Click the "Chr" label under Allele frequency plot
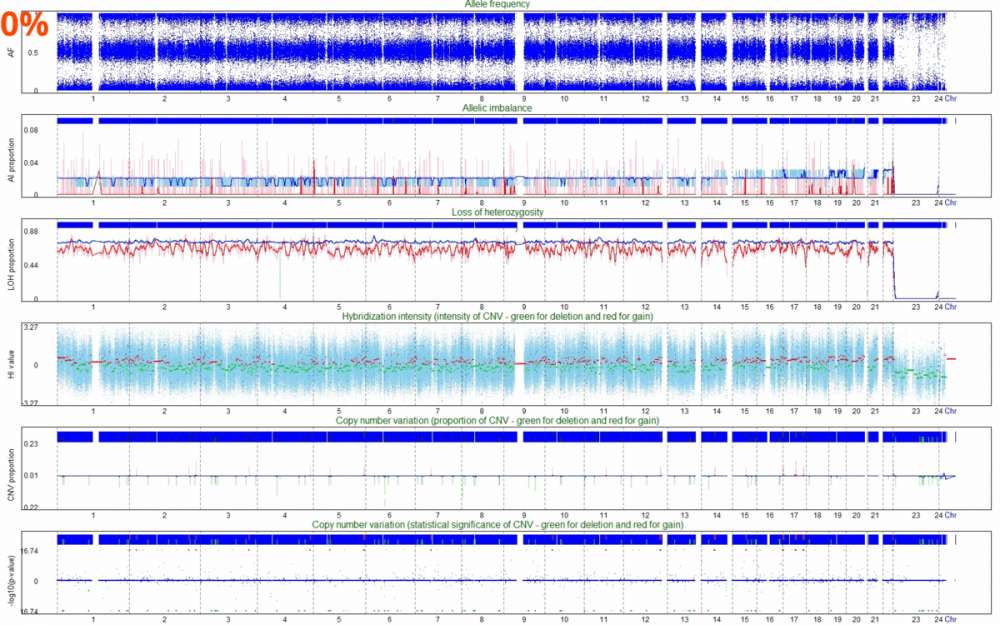The width and height of the screenshot is (1000, 625). 950,99
